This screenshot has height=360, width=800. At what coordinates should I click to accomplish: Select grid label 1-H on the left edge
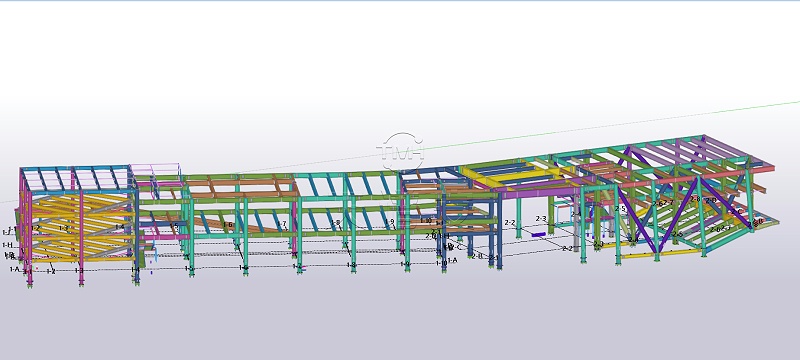click(7, 245)
